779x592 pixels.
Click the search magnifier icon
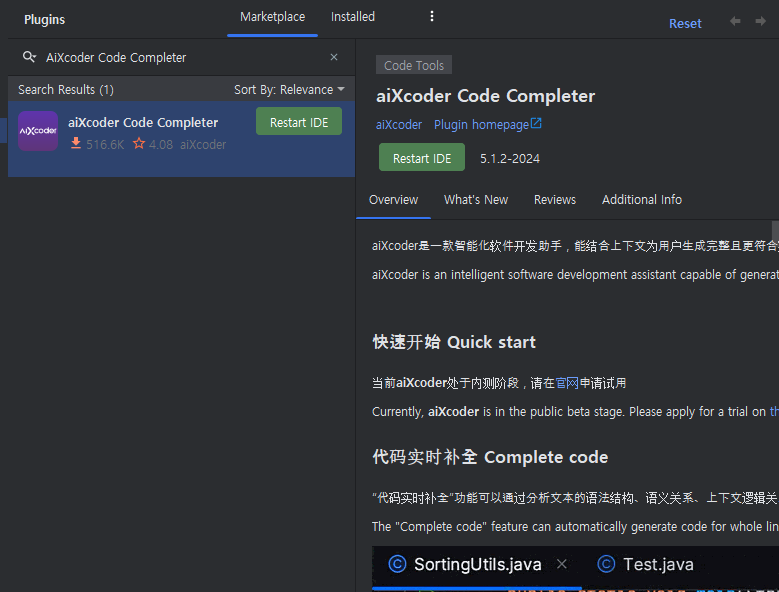[29, 57]
